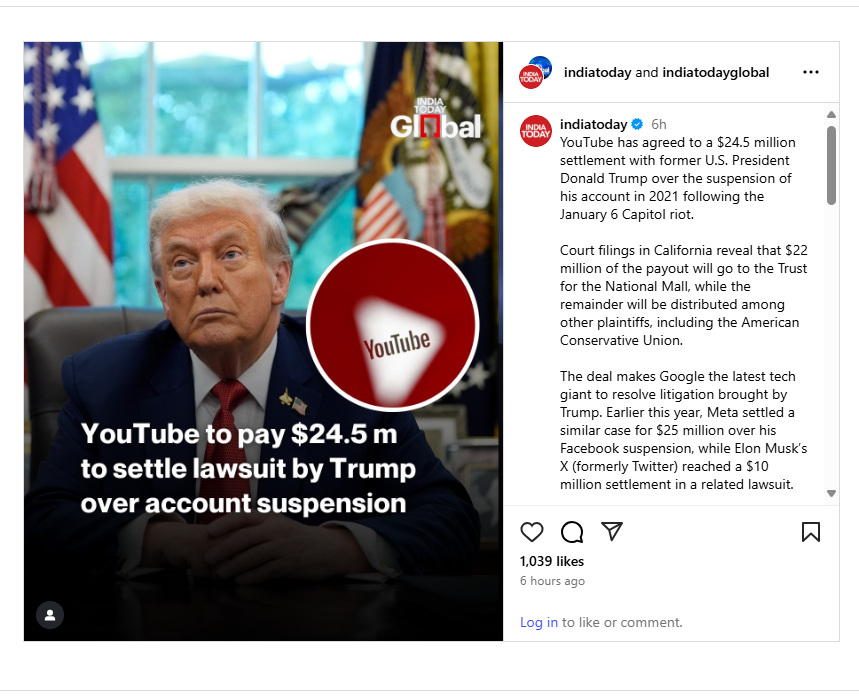Open the indiatodayglobal profile in header
The height and width of the screenshot is (696, 859).
click(715, 72)
